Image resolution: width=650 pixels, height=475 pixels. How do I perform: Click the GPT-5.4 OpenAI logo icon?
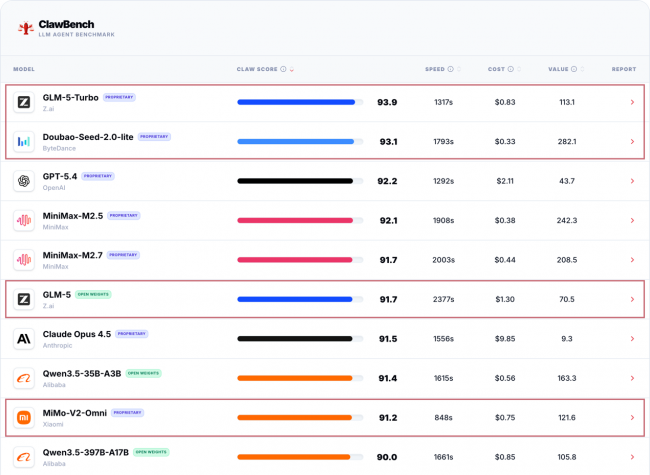pyautogui.click(x=24, y=181)
